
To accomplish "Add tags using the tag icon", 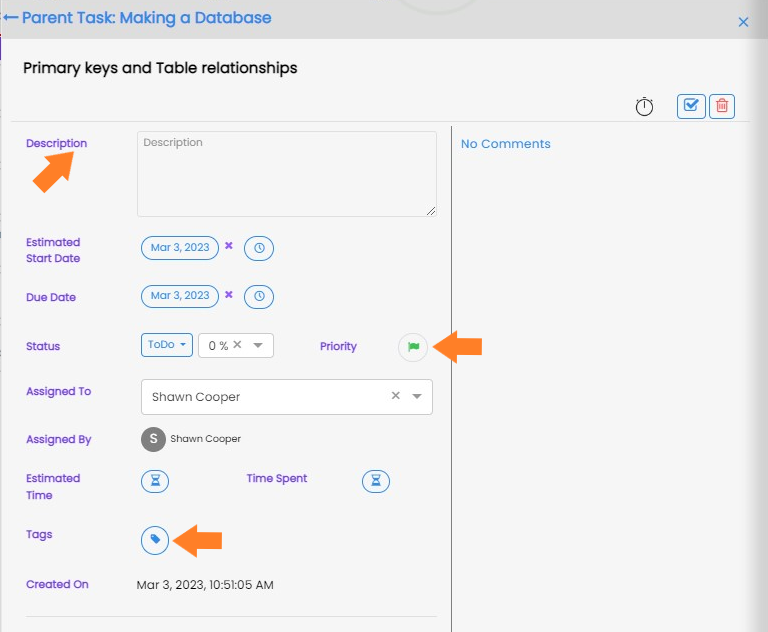I will click(155, 540).
